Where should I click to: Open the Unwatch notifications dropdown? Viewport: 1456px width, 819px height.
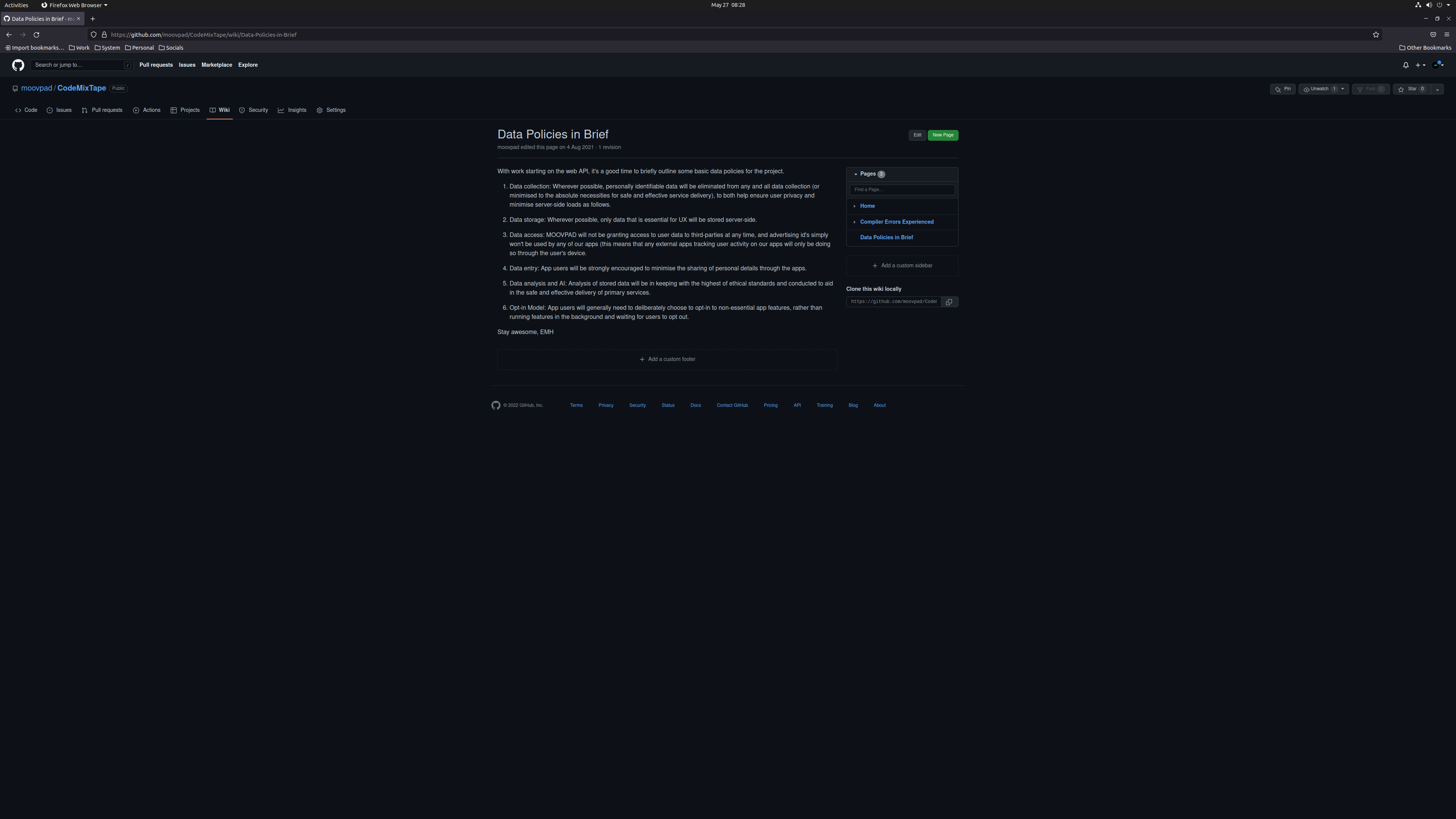(x=1324, y=89)
